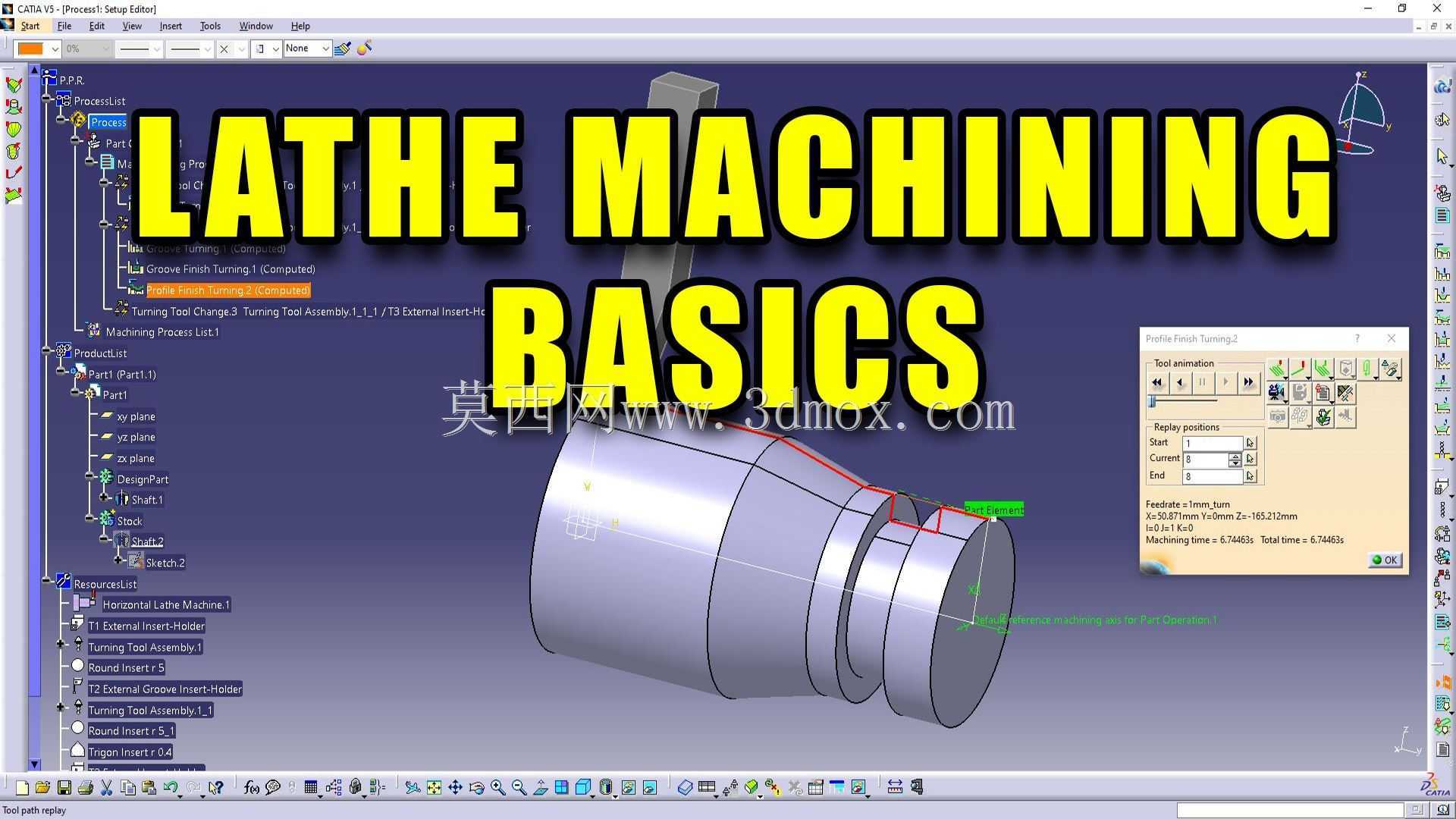
Task: Click the tool path check icon with green tick
Action: (1323, 416)
